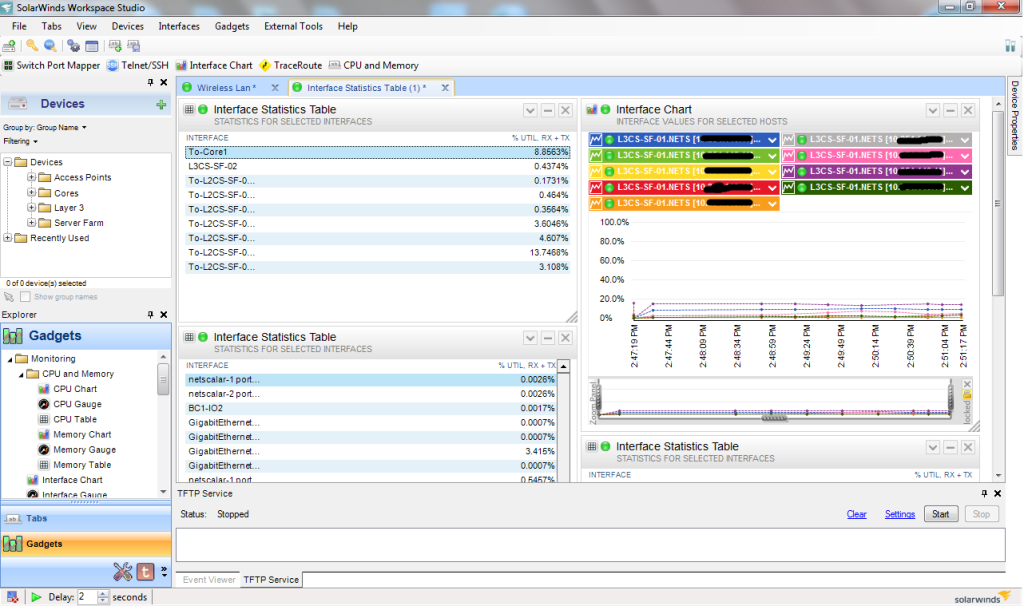This screenshot has width=1024, height=606.
Task: Minimize the Interface Chart gadget
Action: pyautogui.click(x=950, y=110)
